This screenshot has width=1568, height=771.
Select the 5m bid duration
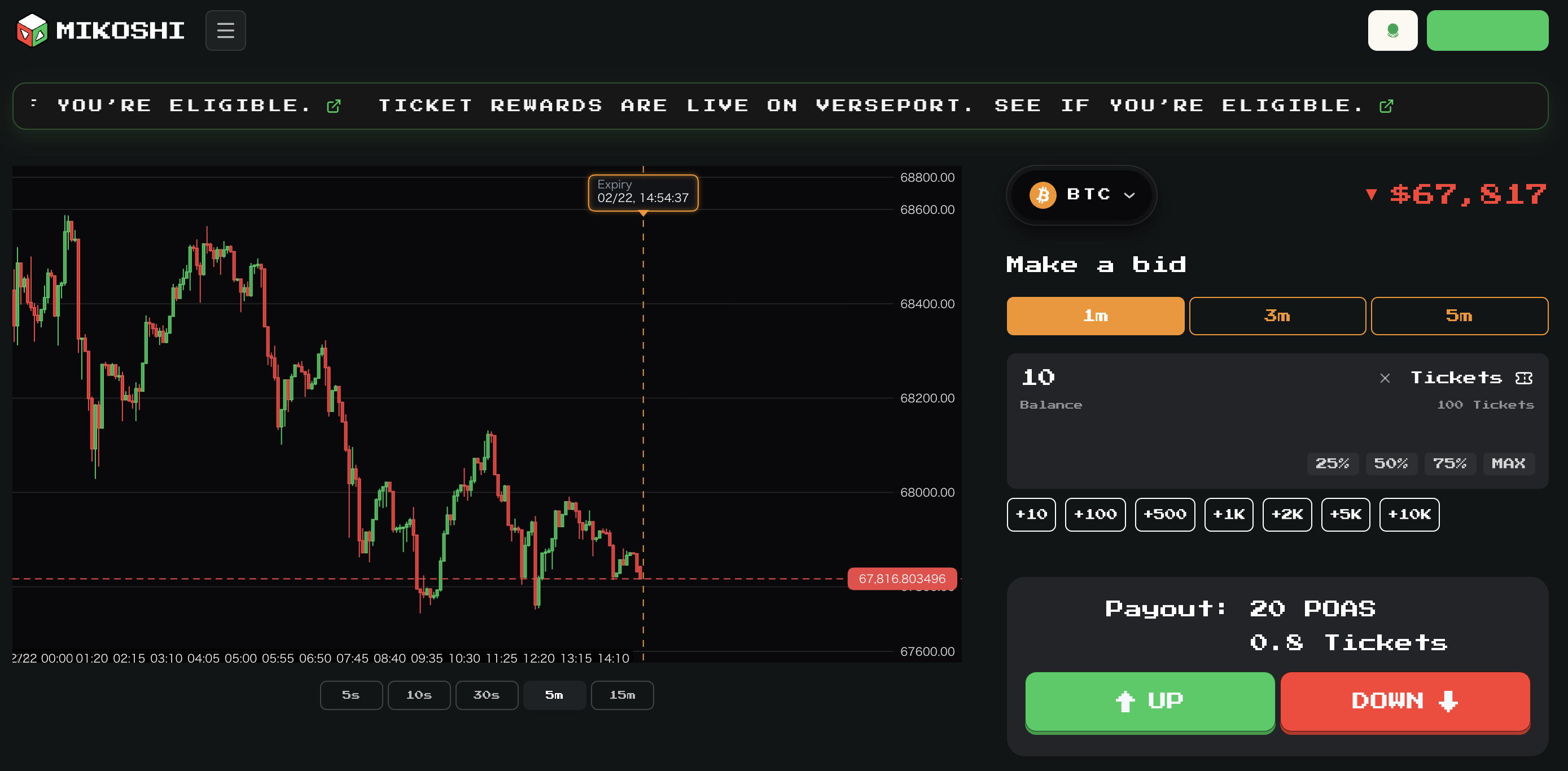click(1458, 316)
